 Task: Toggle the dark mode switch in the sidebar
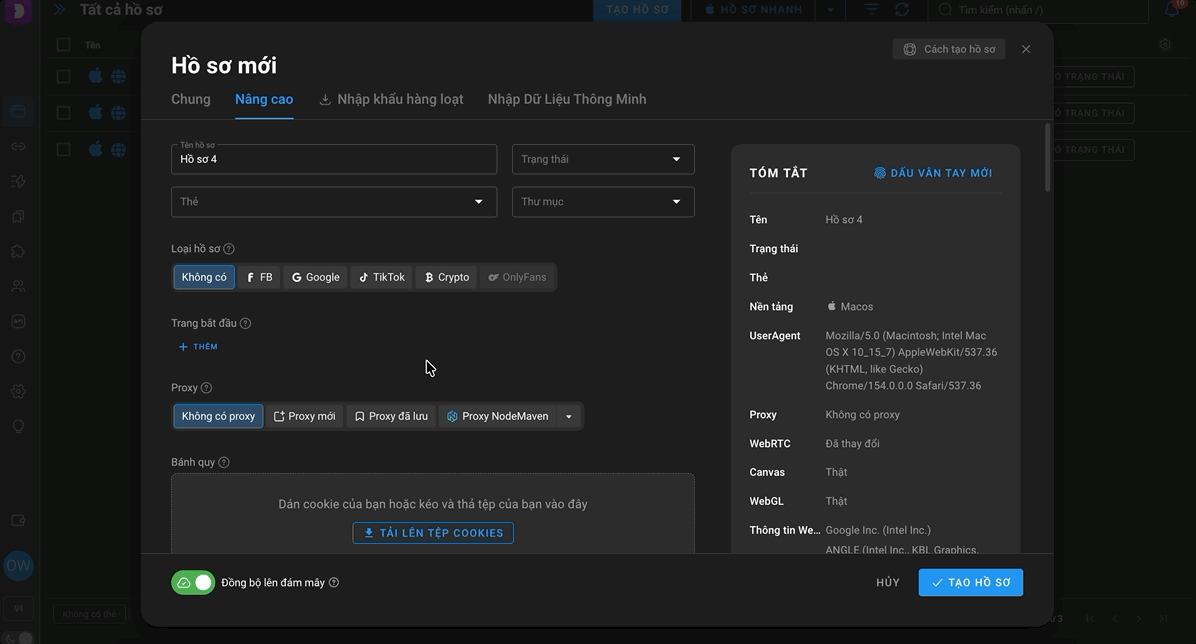click(20, 638)
